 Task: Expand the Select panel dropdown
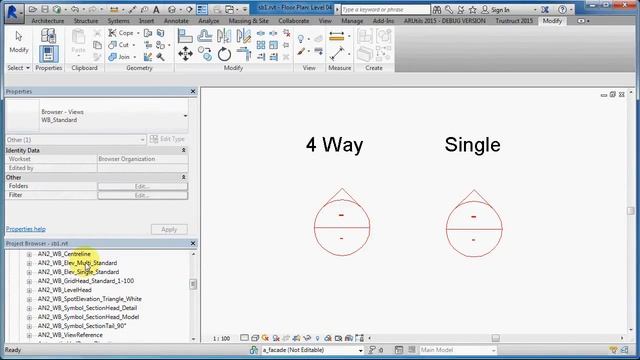click(19, 68)
